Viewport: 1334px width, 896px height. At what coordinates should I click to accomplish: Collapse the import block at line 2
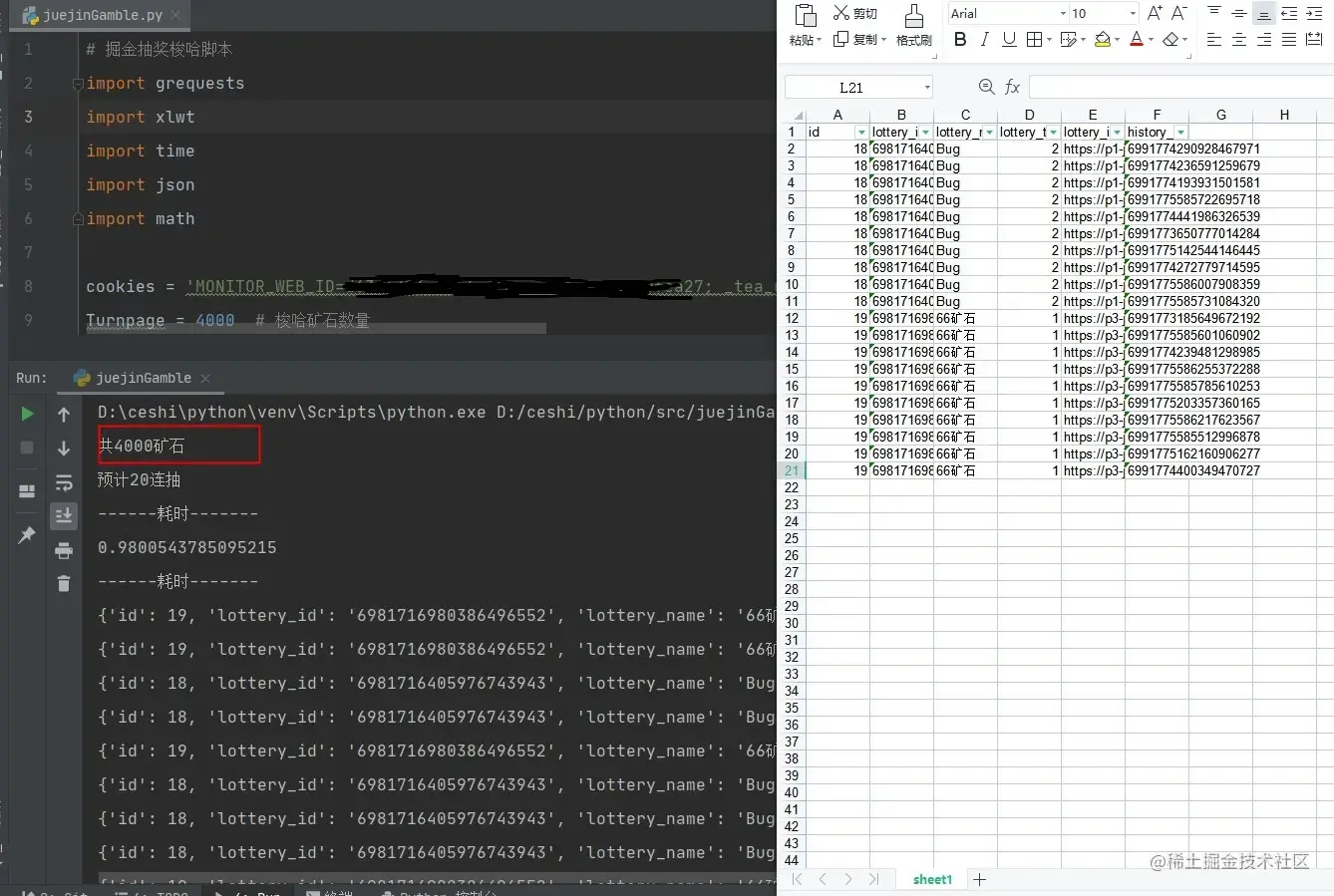coord(78,84)
